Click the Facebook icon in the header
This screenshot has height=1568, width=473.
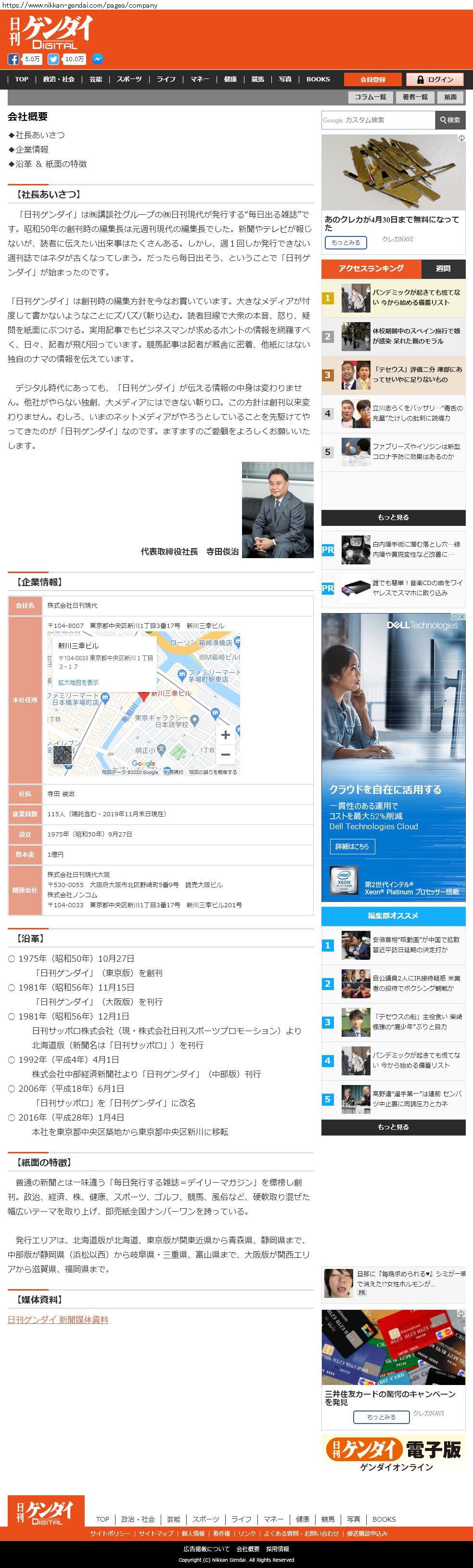(13, 59)
